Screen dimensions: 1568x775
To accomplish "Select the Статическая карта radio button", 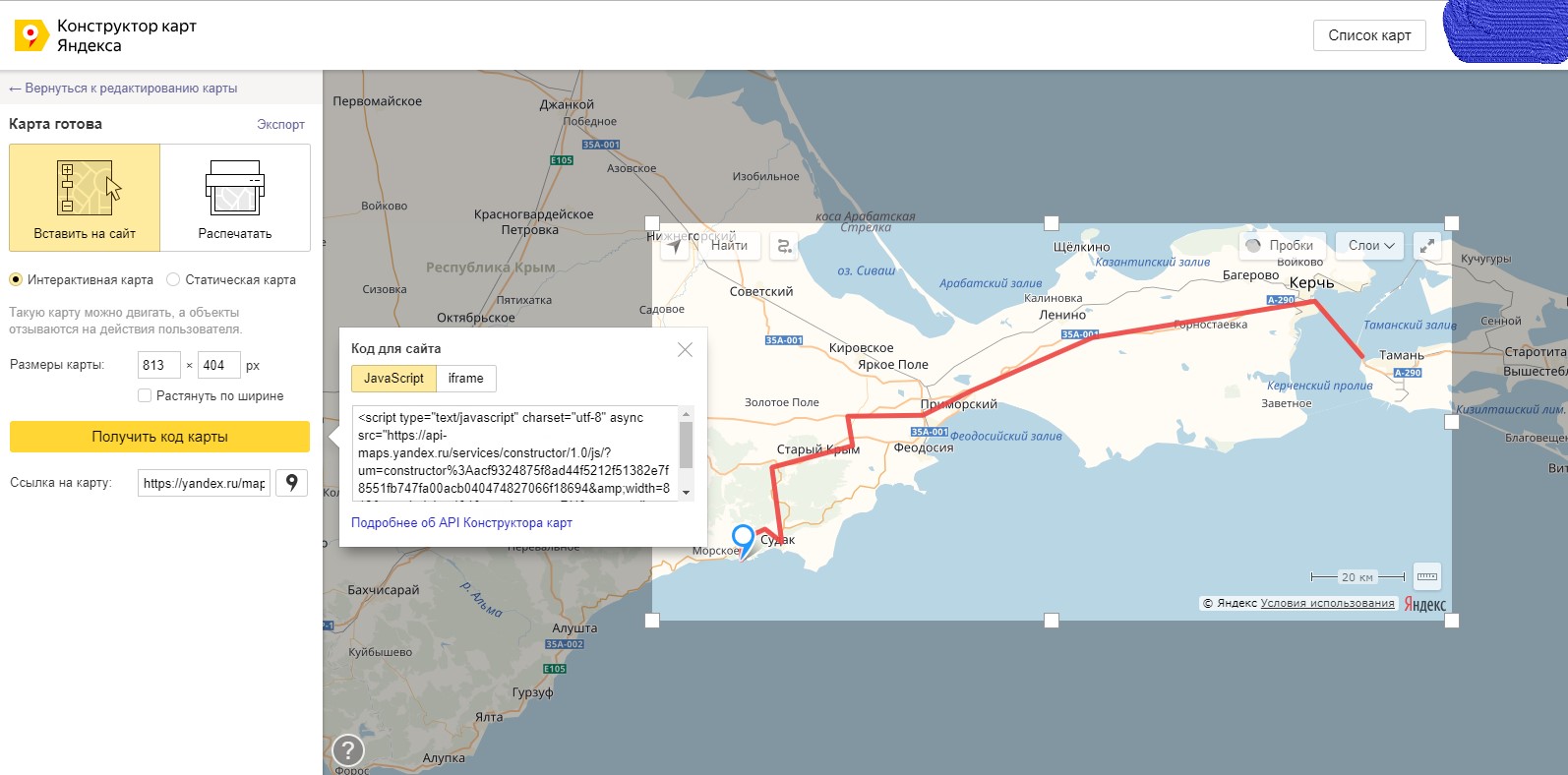I will tap(173, 280).
